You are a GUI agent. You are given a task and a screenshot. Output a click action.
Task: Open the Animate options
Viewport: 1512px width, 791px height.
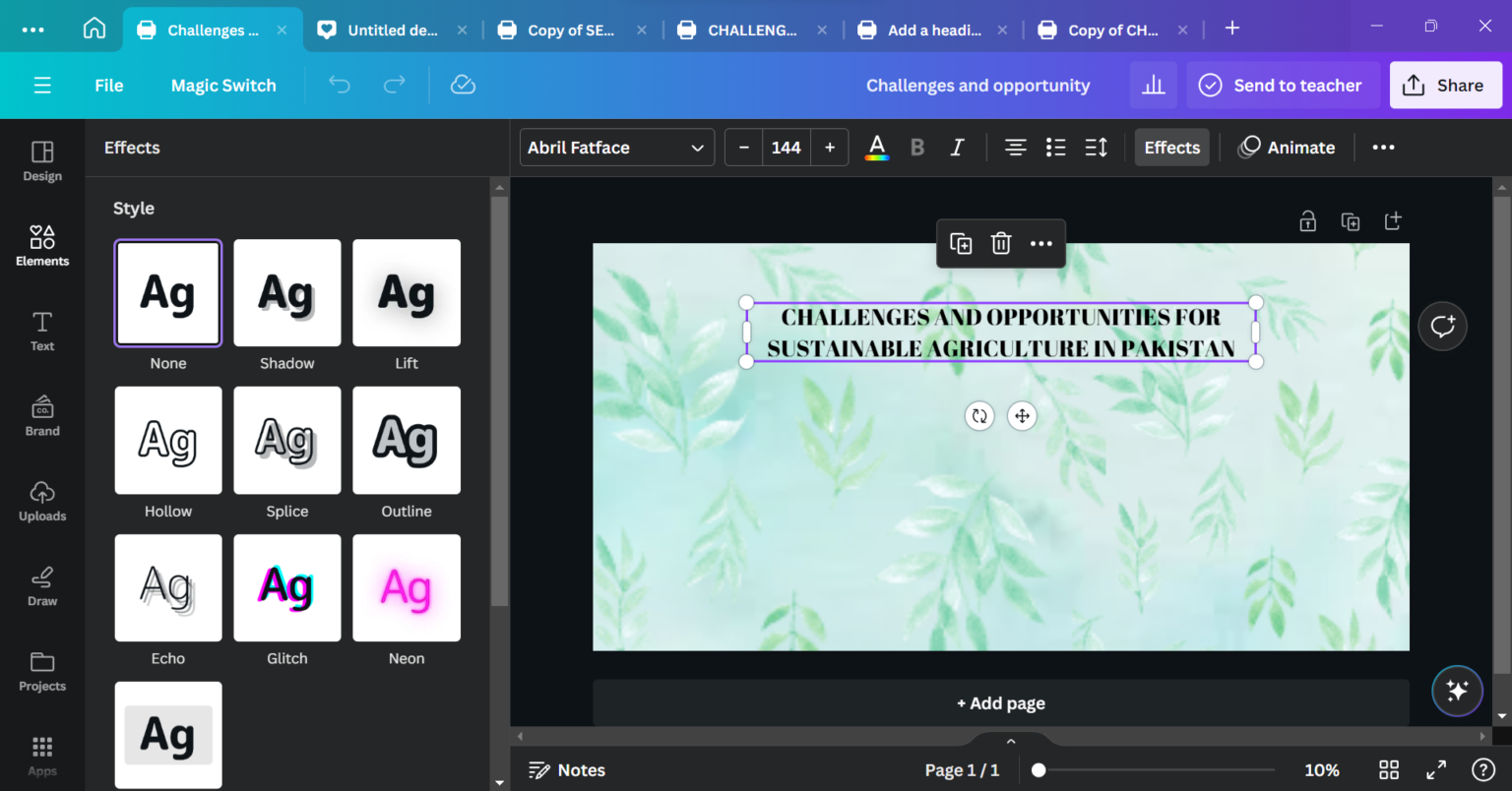tap(1287, 147)
